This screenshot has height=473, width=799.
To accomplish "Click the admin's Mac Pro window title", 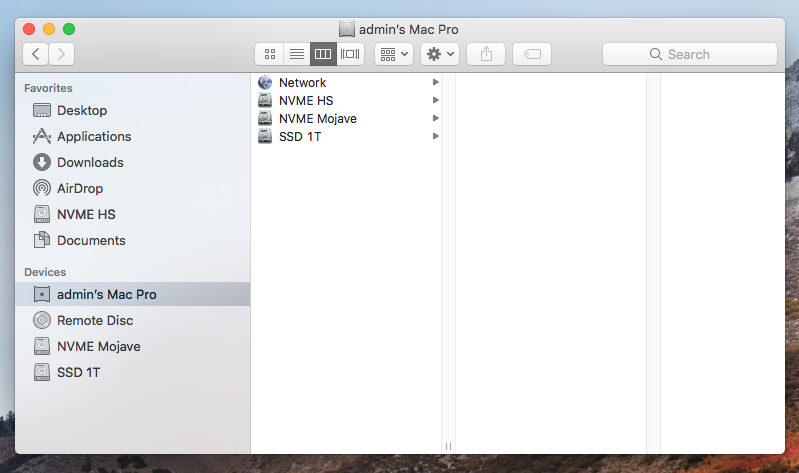I will 409,30.
